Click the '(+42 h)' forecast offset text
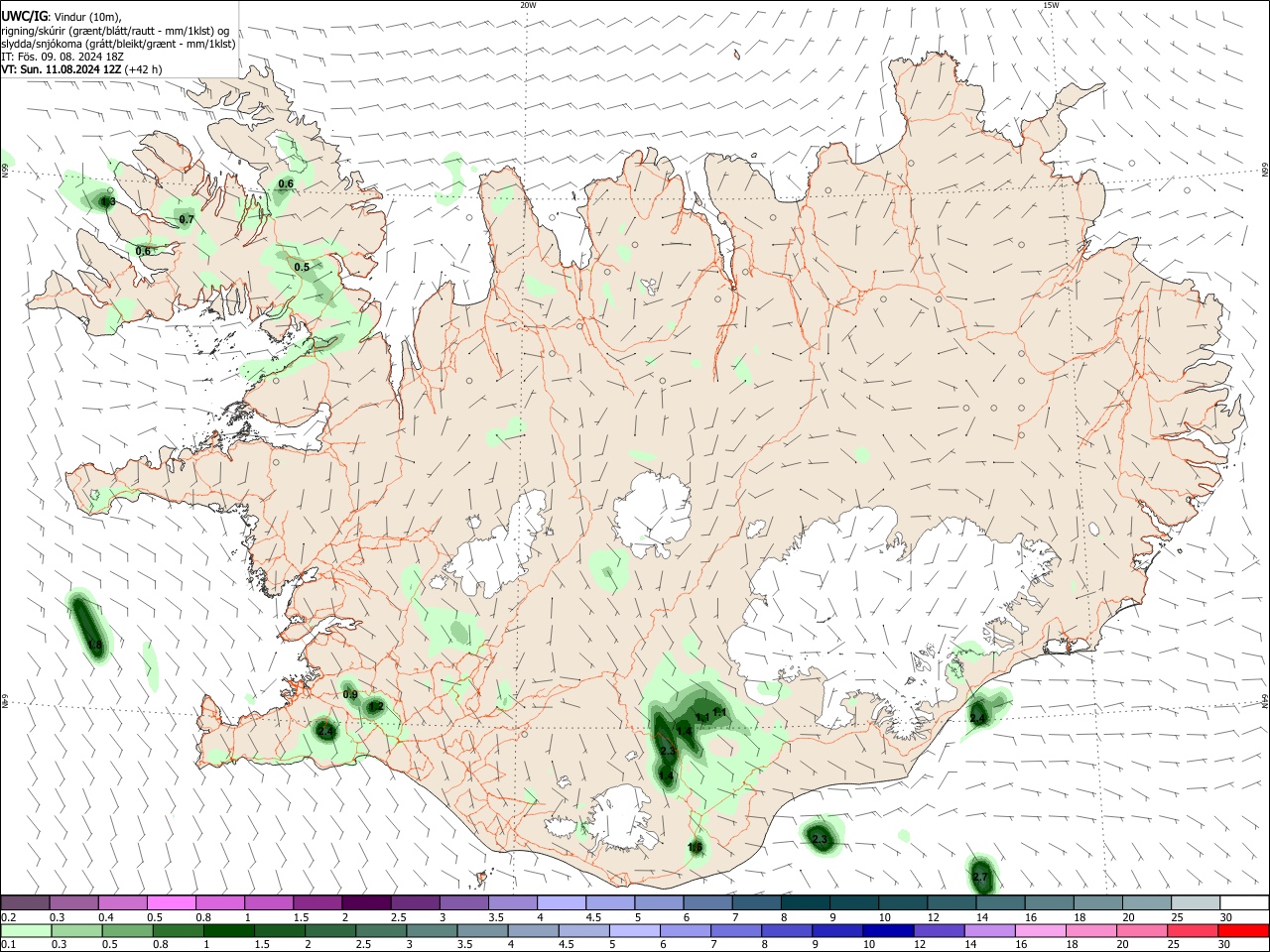 144,69
